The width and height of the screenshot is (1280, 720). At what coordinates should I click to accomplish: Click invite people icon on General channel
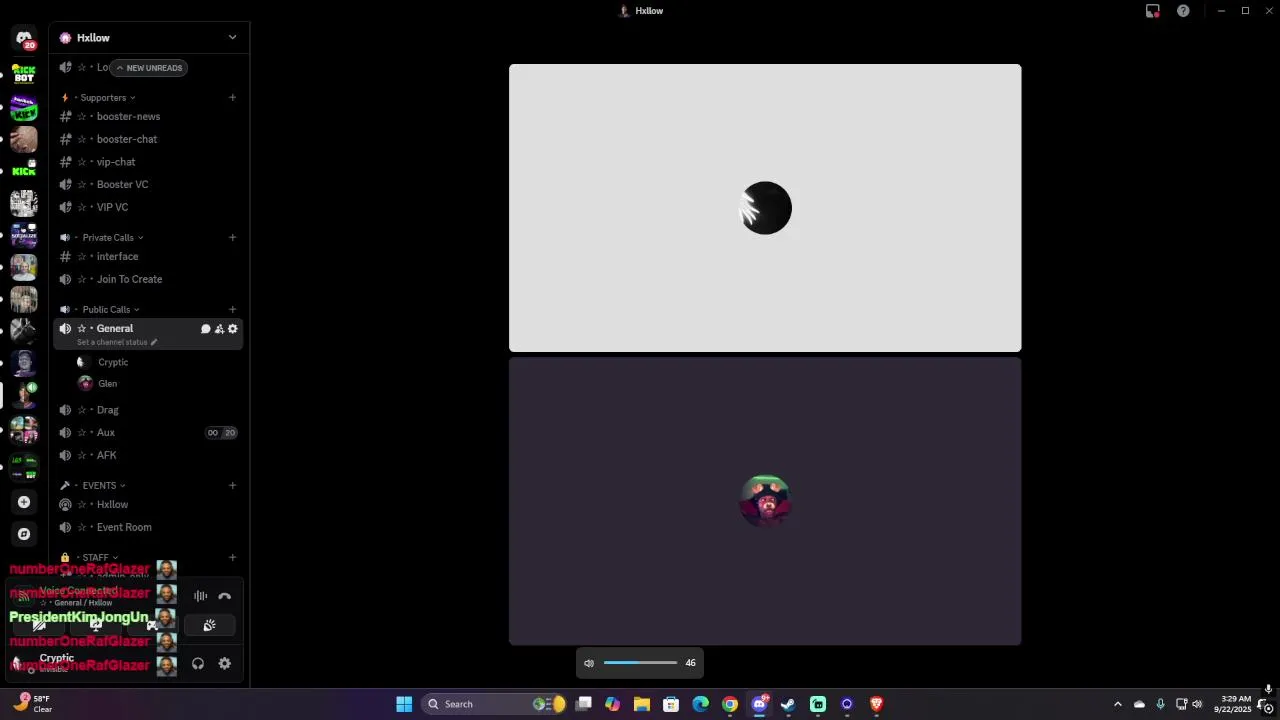219,329
